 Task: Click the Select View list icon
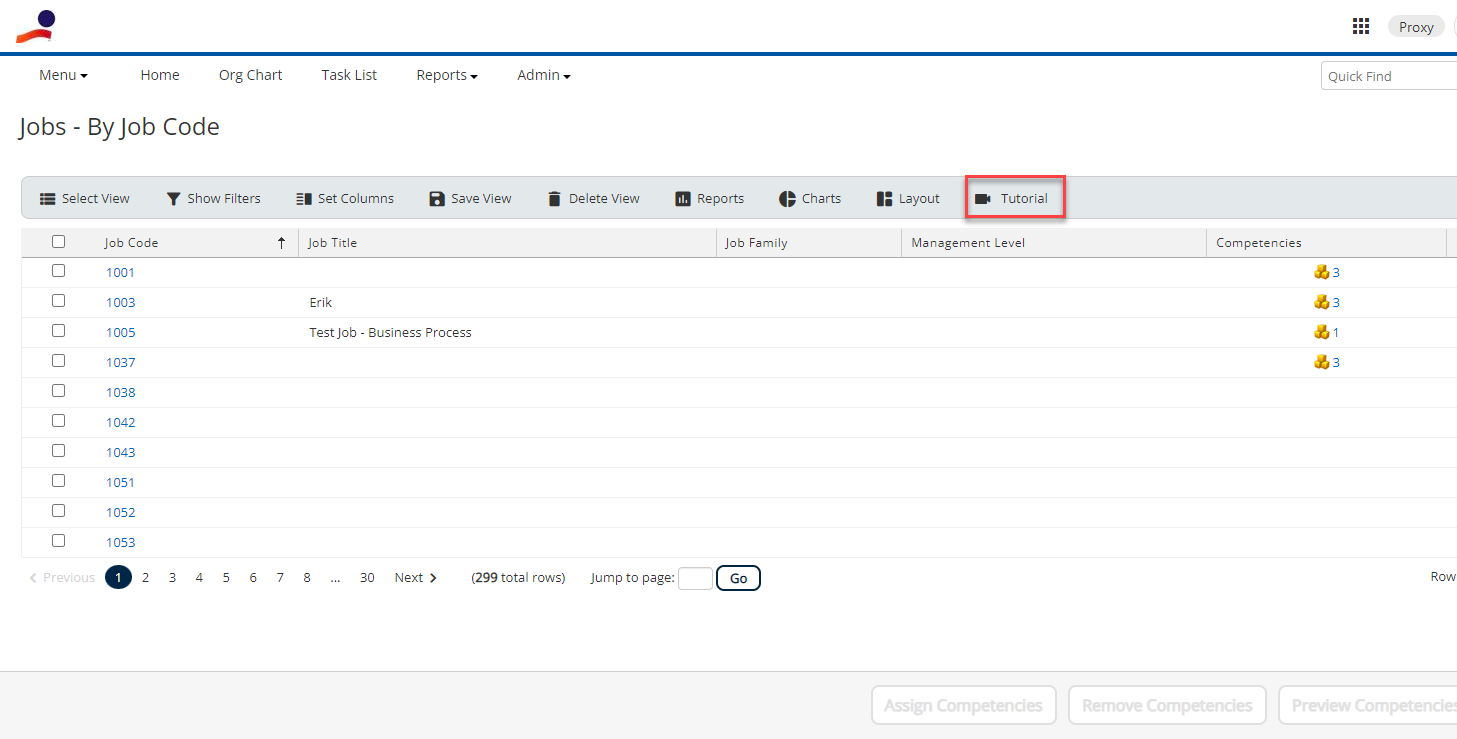point(48,199)
